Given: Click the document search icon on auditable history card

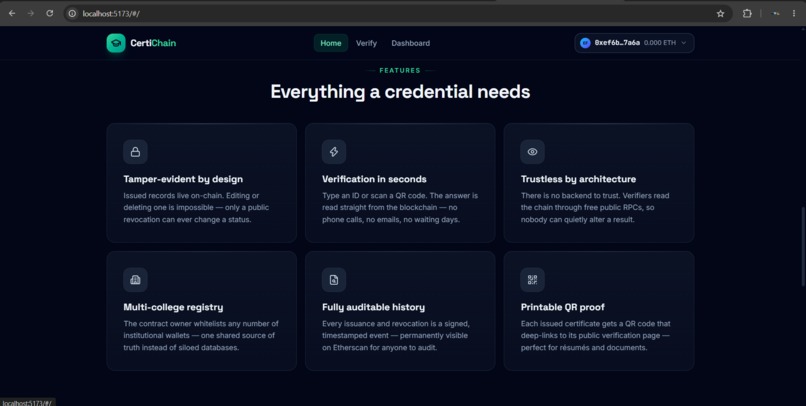Looking at the screenshot, I should (x=334, y=280).
